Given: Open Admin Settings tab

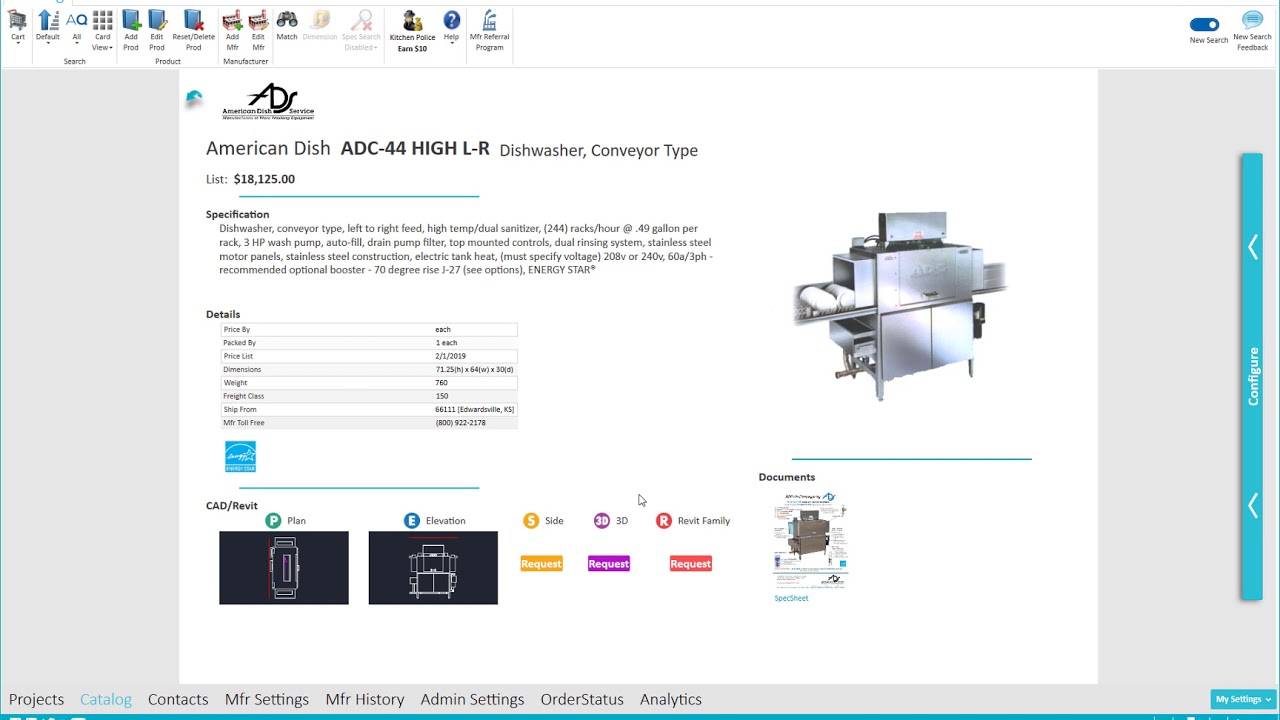Looking at the screenshot, I should (x=472, y=699).
